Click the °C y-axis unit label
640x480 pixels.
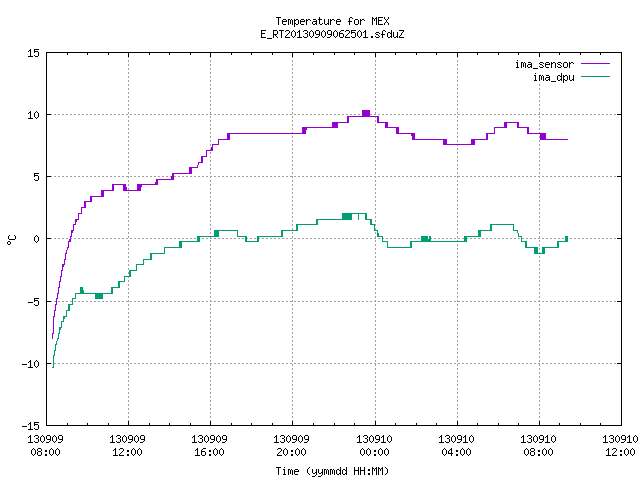tap(11, 240)
